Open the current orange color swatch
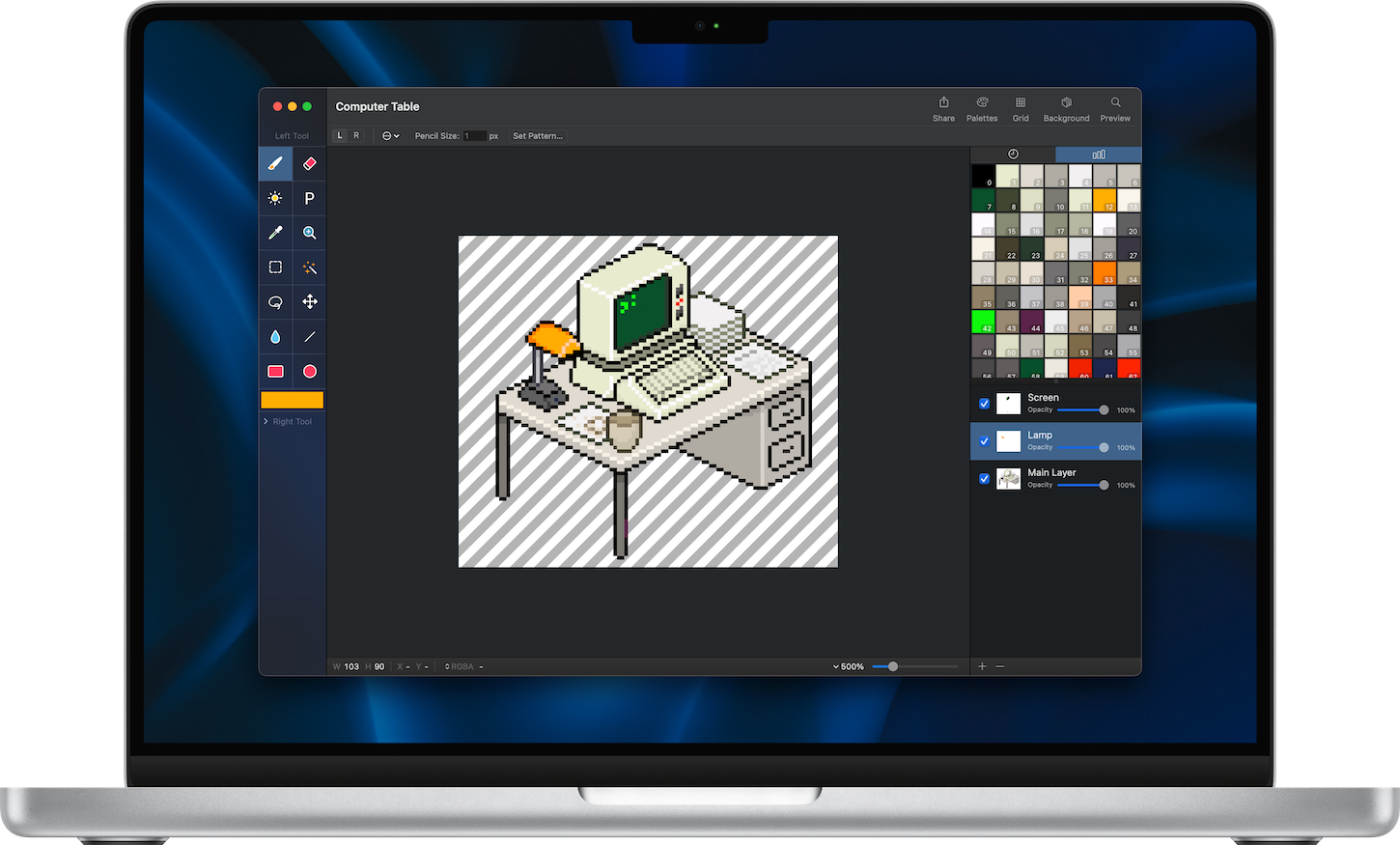The image size is (1400, 845). [x=292, y=400]
